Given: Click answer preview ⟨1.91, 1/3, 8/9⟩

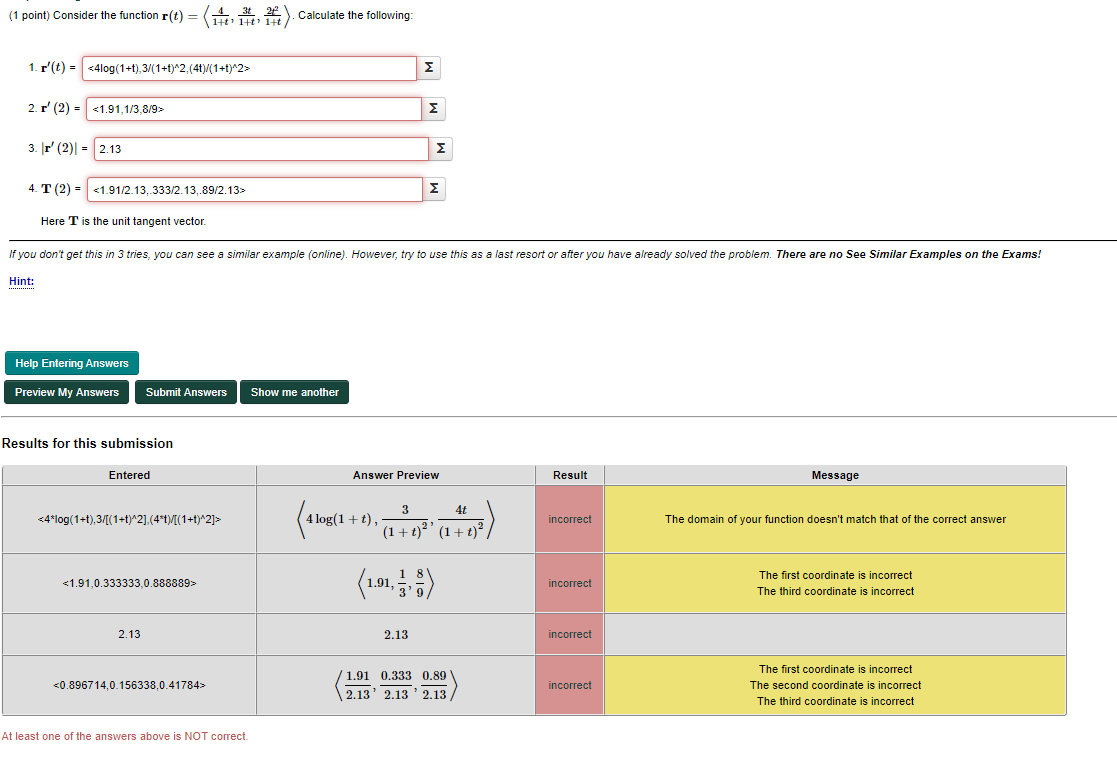Looking at the screenshot, I should click(396, 583).
